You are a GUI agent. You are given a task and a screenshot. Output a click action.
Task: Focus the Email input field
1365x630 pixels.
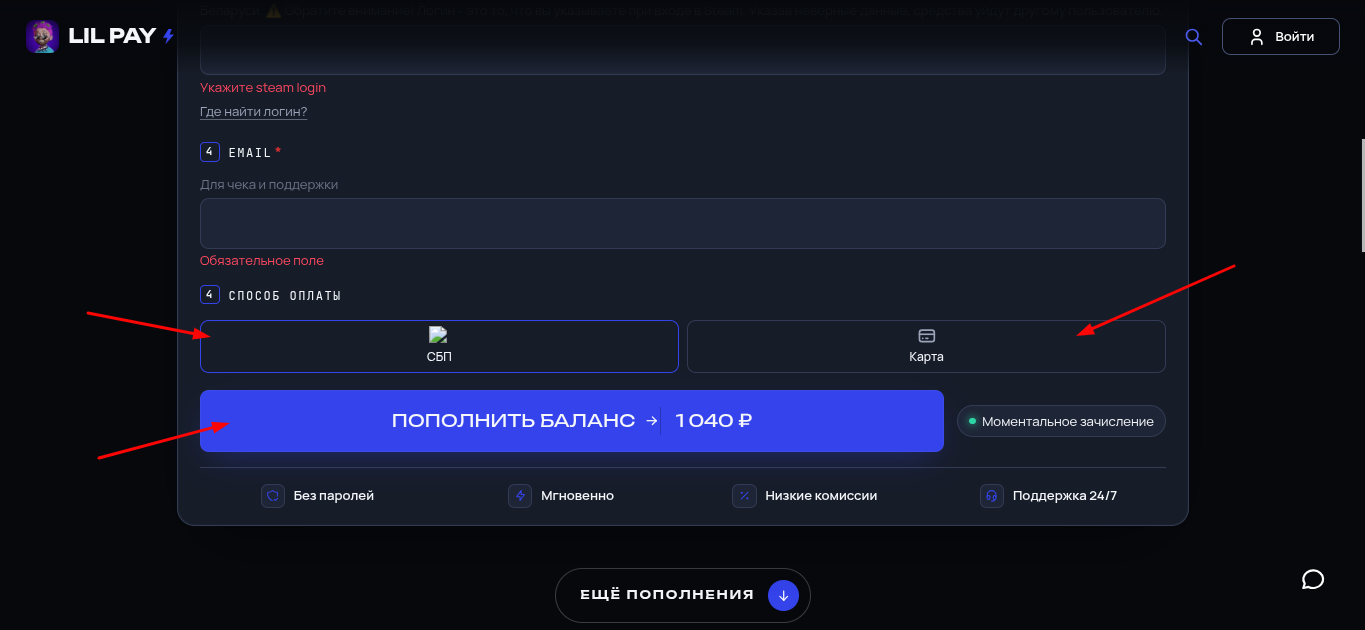coord(682,223)
